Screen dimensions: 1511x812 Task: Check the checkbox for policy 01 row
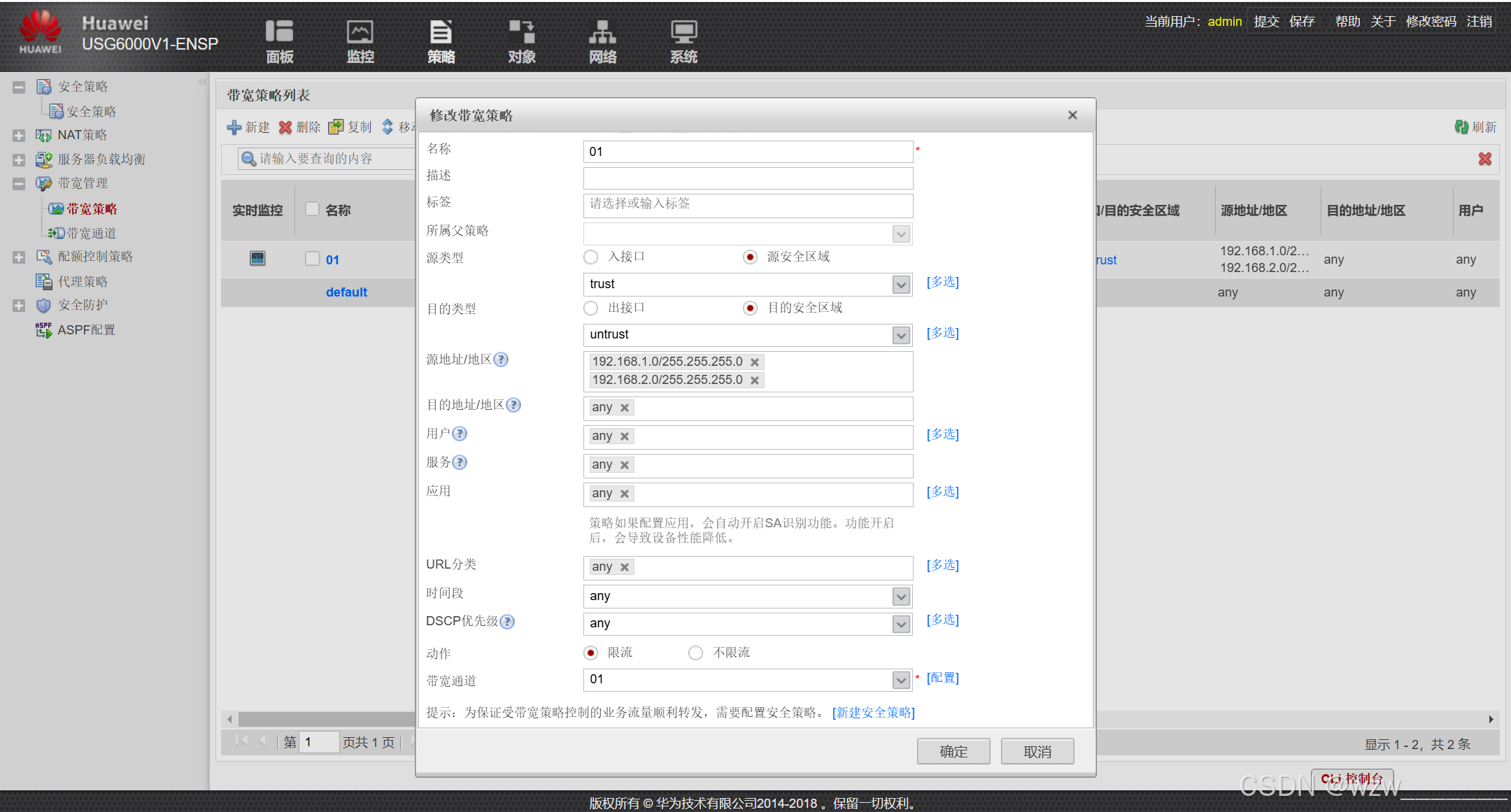click(312, 259)
